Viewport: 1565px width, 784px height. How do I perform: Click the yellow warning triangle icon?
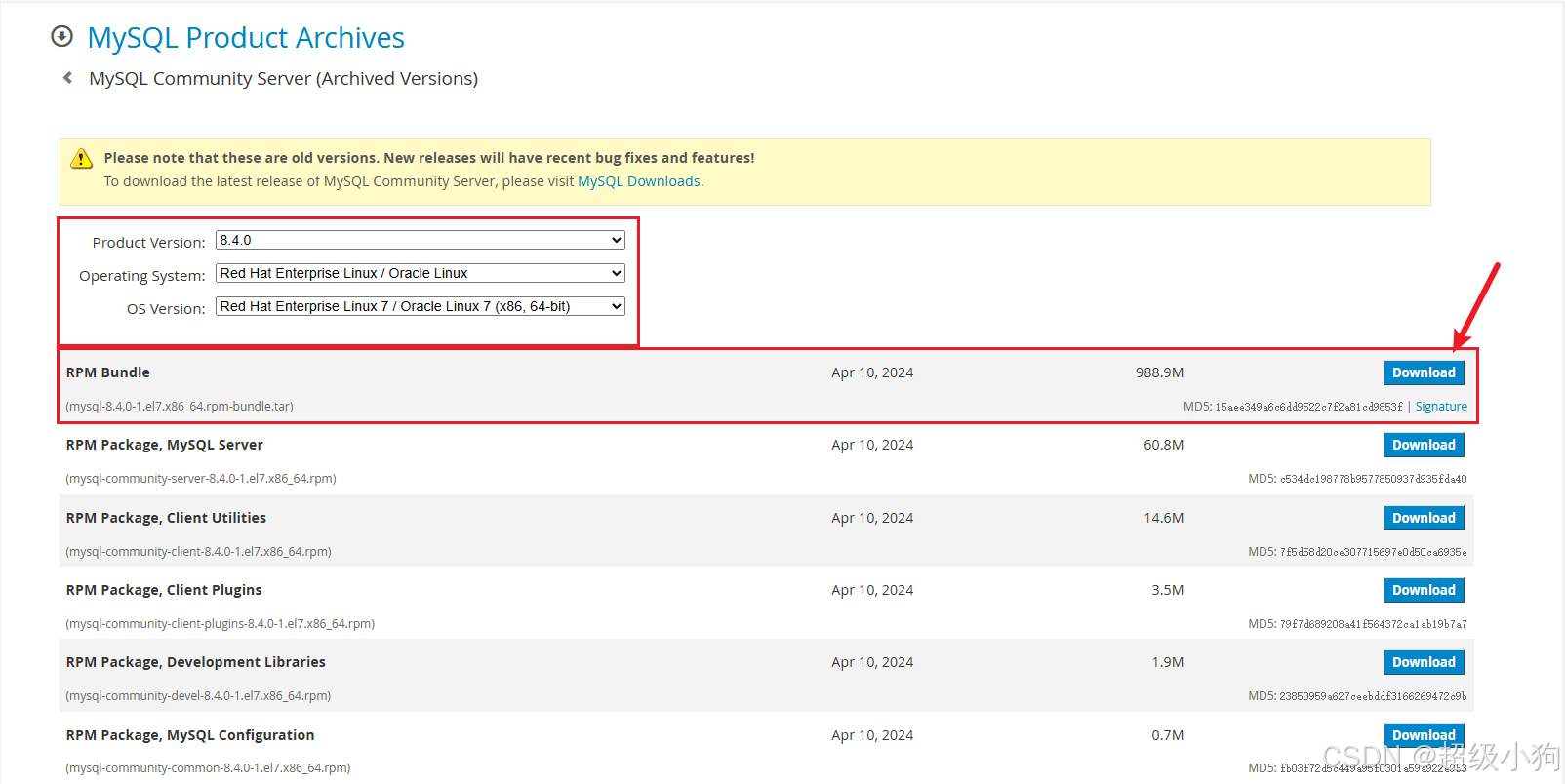click(82, 158)
